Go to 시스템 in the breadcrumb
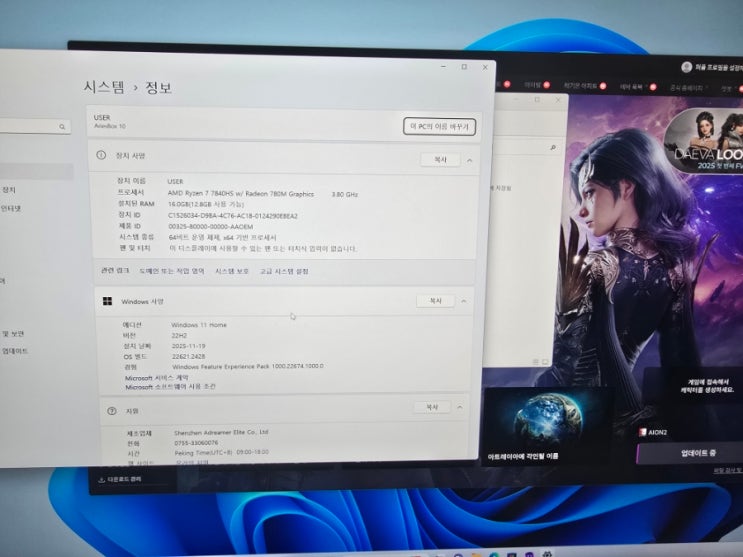The width and height of the screenshot is (743, 557). coord(104,87)
